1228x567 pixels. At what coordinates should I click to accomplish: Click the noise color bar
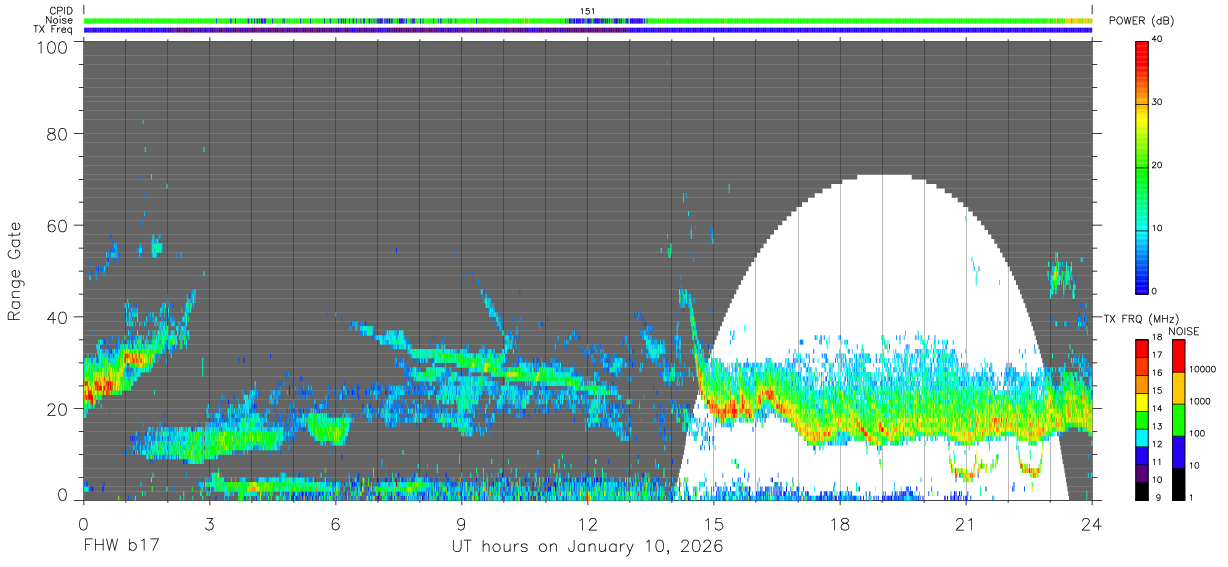[1178, 419]
